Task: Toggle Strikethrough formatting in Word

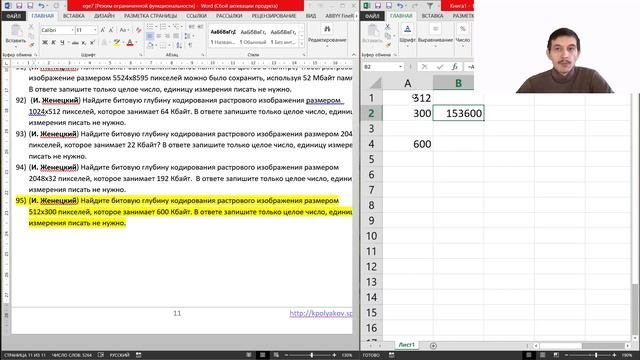Action: (x=75, y=42)
